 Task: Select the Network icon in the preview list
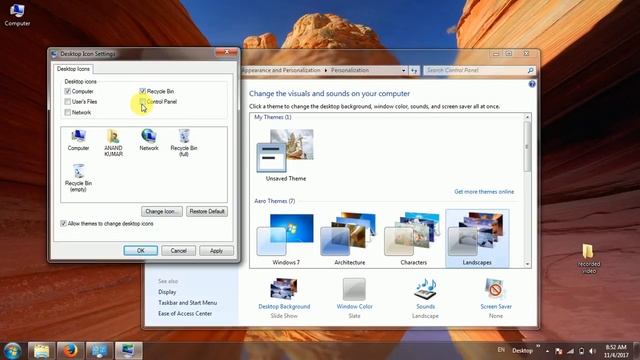(x=149, y=140)
